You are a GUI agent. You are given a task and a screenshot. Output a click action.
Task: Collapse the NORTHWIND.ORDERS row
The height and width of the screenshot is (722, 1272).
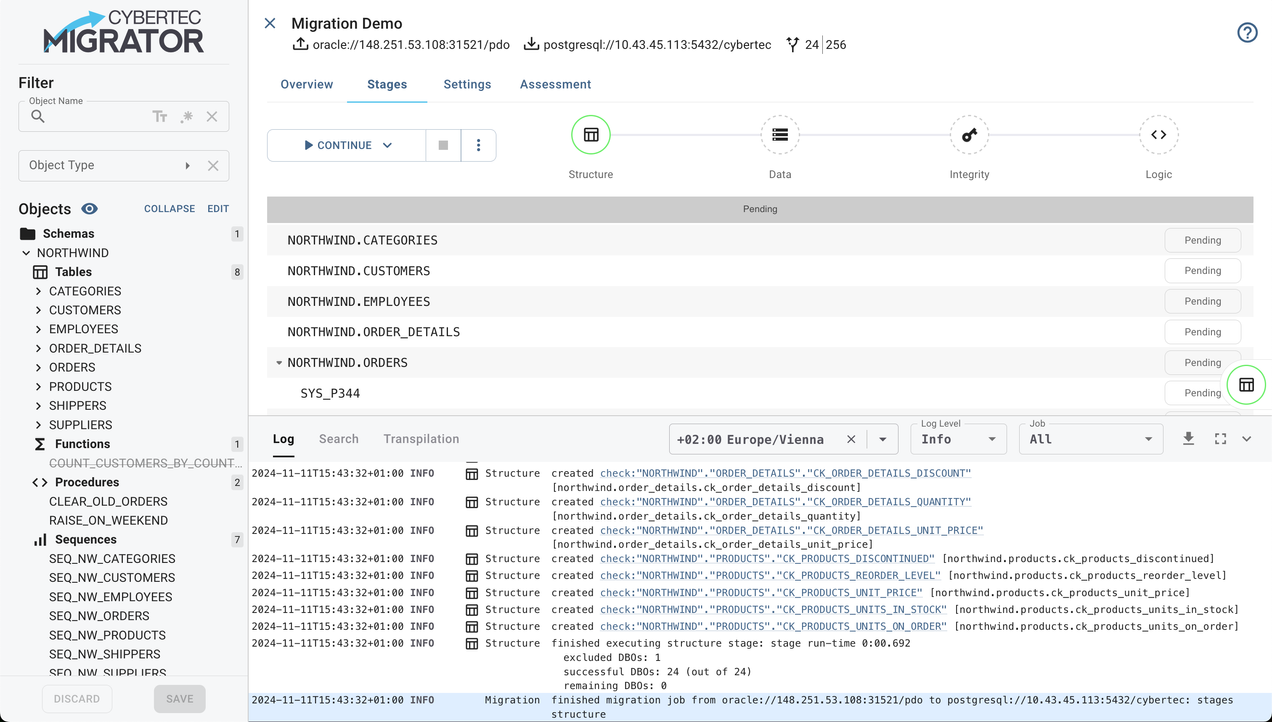(279, 363)
